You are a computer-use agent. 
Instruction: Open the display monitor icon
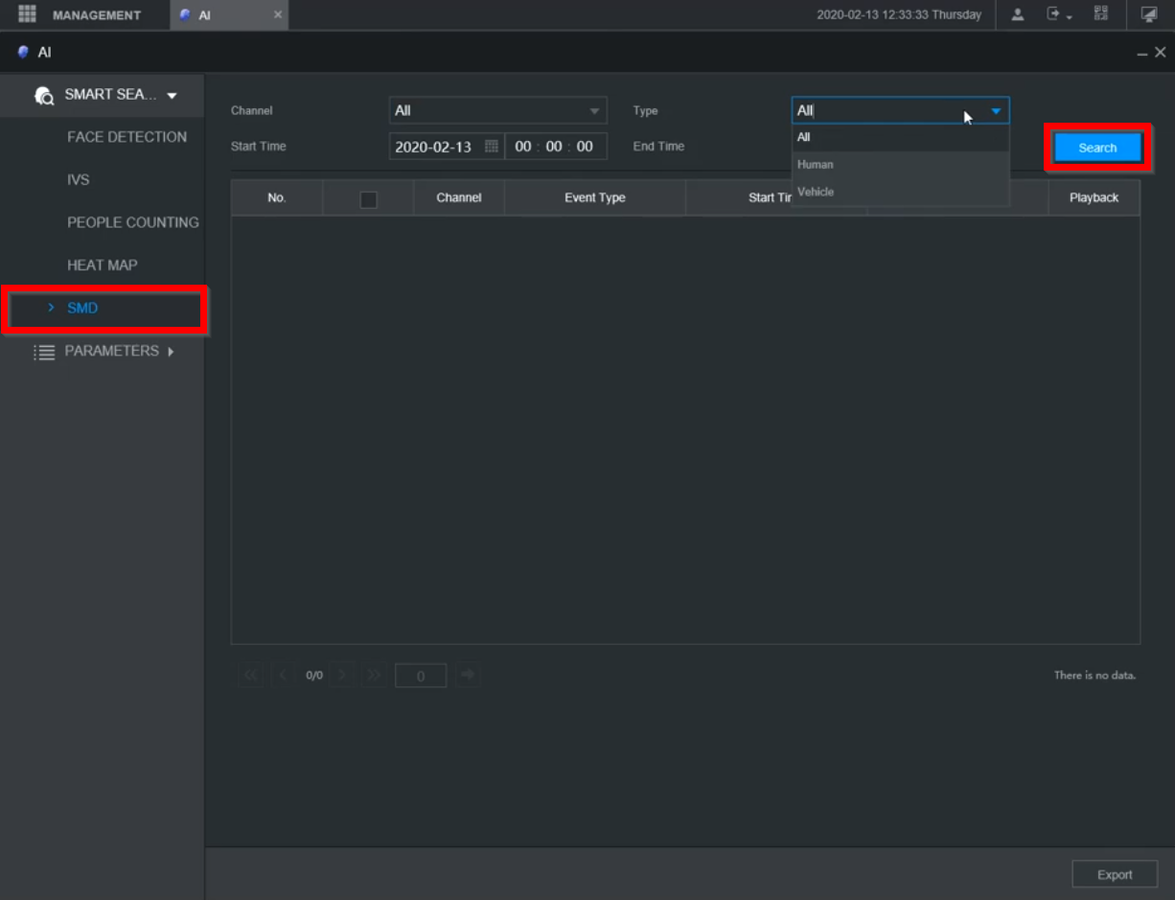1149,14
